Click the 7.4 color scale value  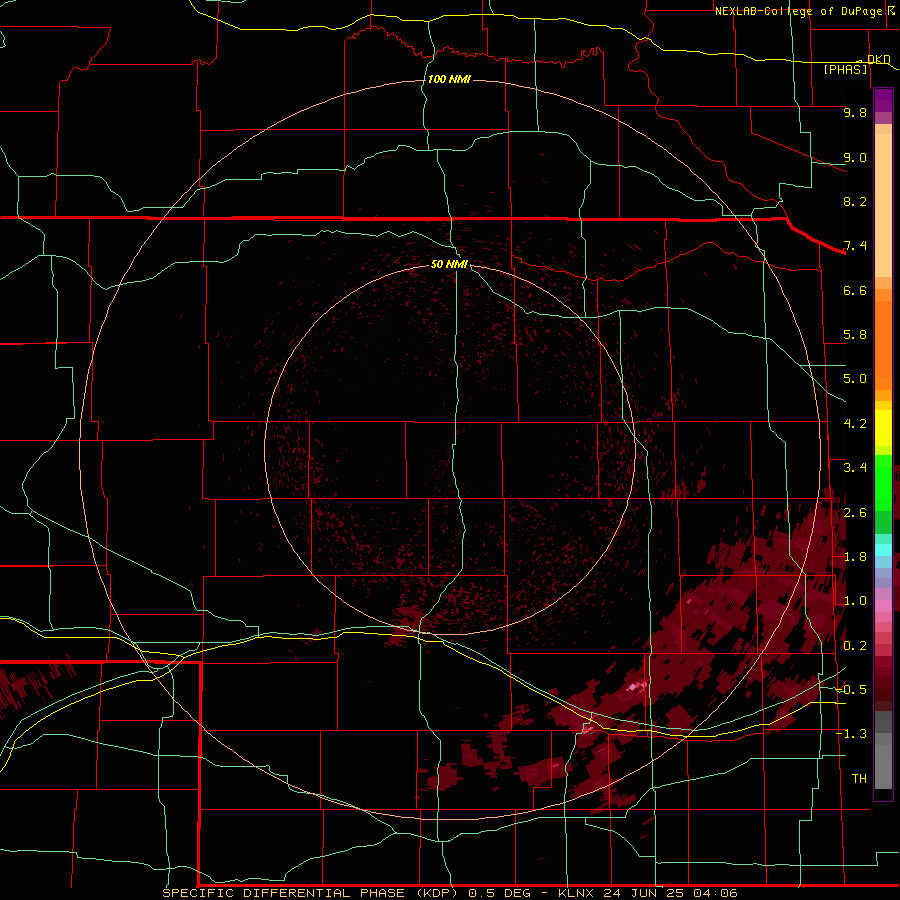(x=855, y=246)
